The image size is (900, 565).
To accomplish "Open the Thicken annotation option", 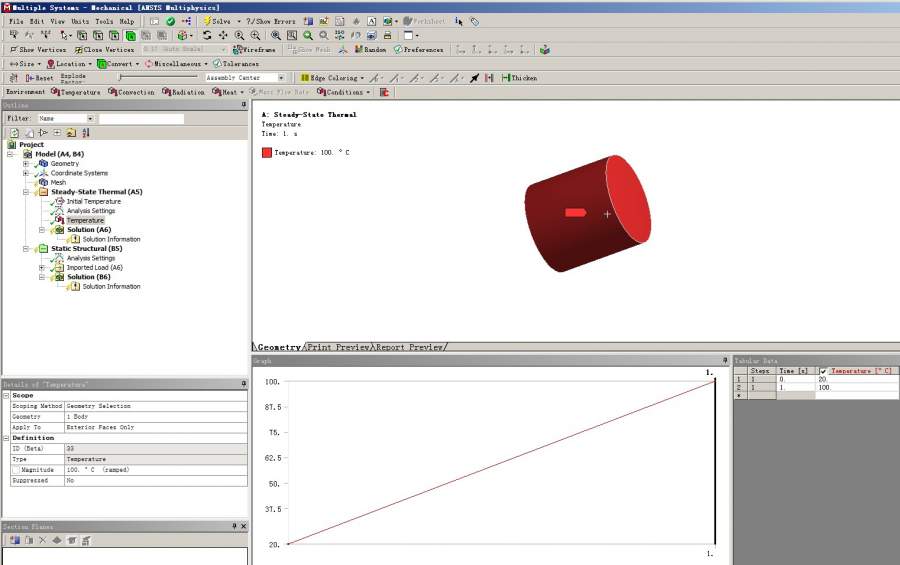I will tap(520, 78).
